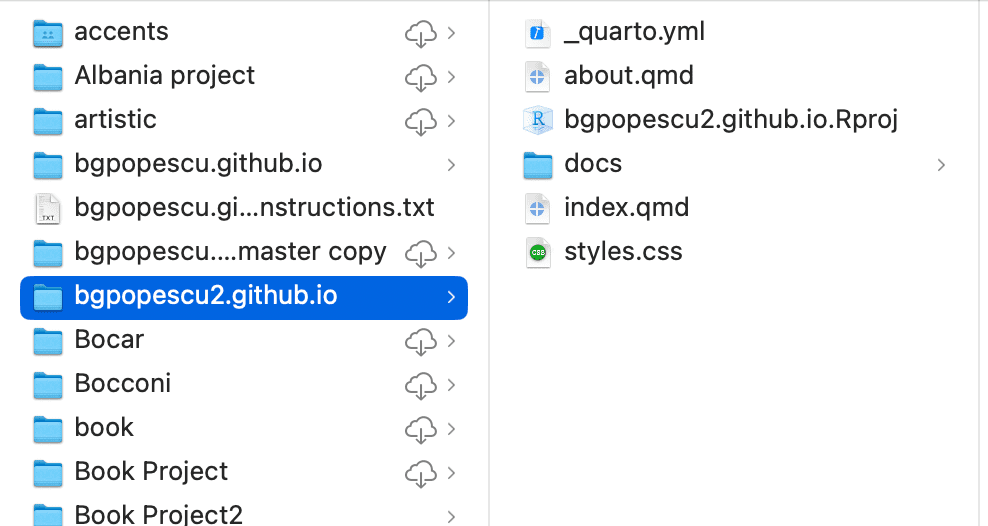Image resolution: width=988 pixels, height=526 pixels.
Task: Click the cloud icon beside Book Project
Action: 420,472
